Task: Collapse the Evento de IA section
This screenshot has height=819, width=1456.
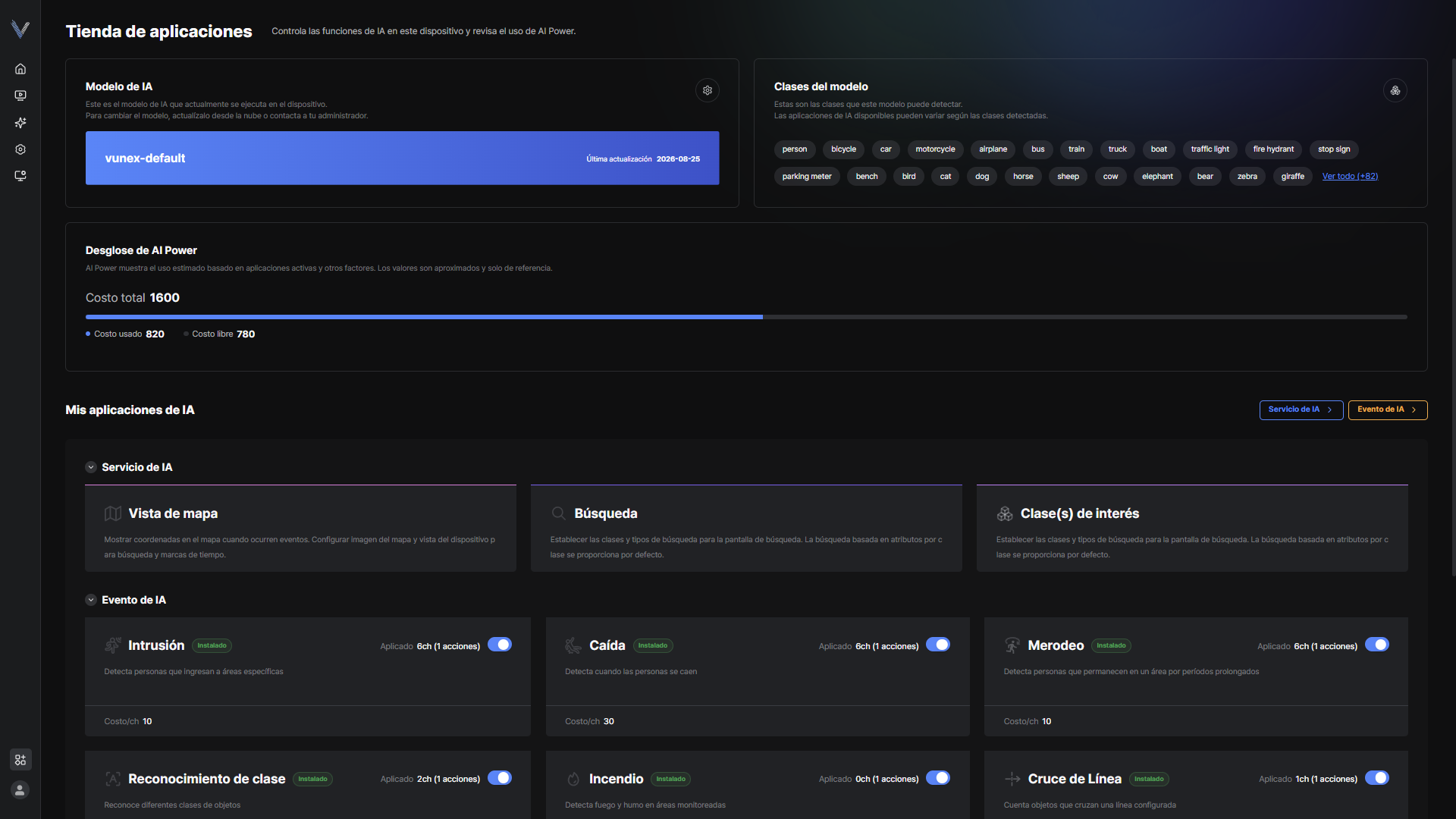Action: pyautogui.click(x=91, y=600)
